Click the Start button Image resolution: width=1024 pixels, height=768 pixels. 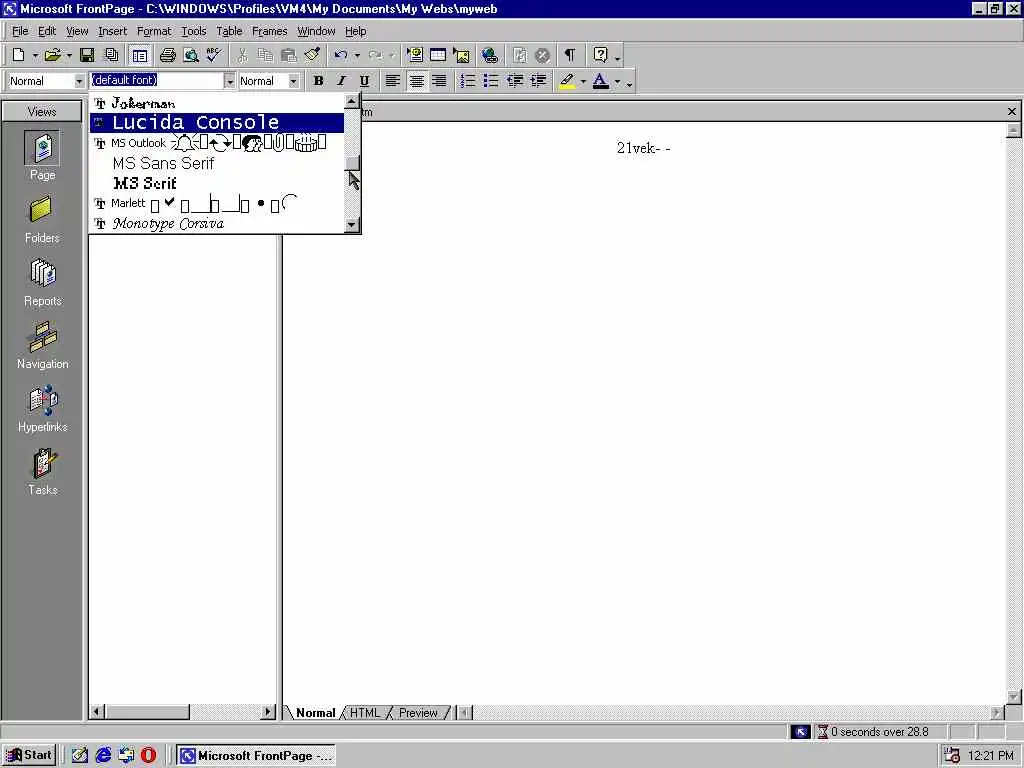(x=29, y=755)
